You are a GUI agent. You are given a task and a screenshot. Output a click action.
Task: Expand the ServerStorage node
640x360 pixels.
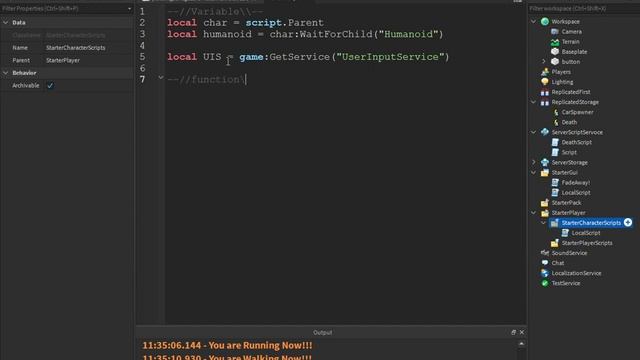(533, 162)
